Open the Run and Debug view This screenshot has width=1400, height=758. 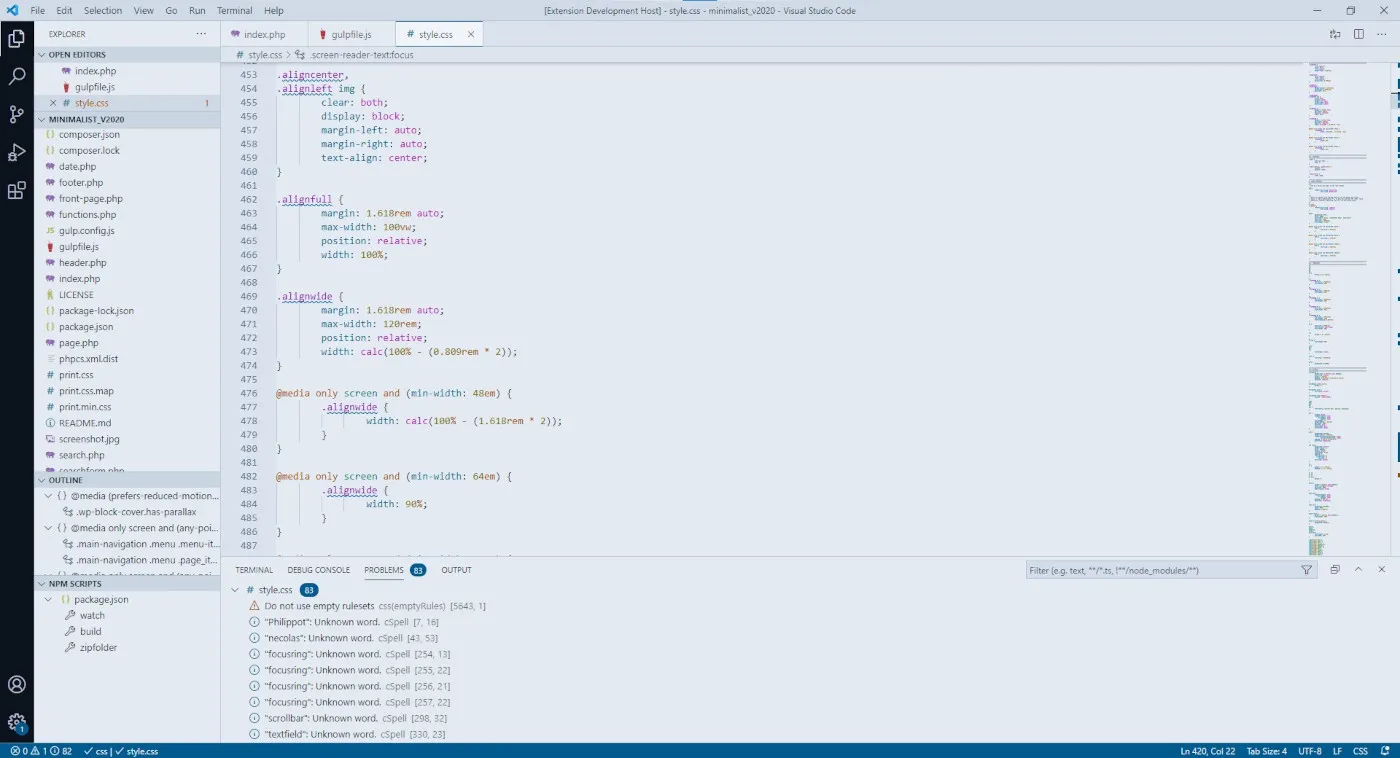pyautogui.click(x=17, y=153)
